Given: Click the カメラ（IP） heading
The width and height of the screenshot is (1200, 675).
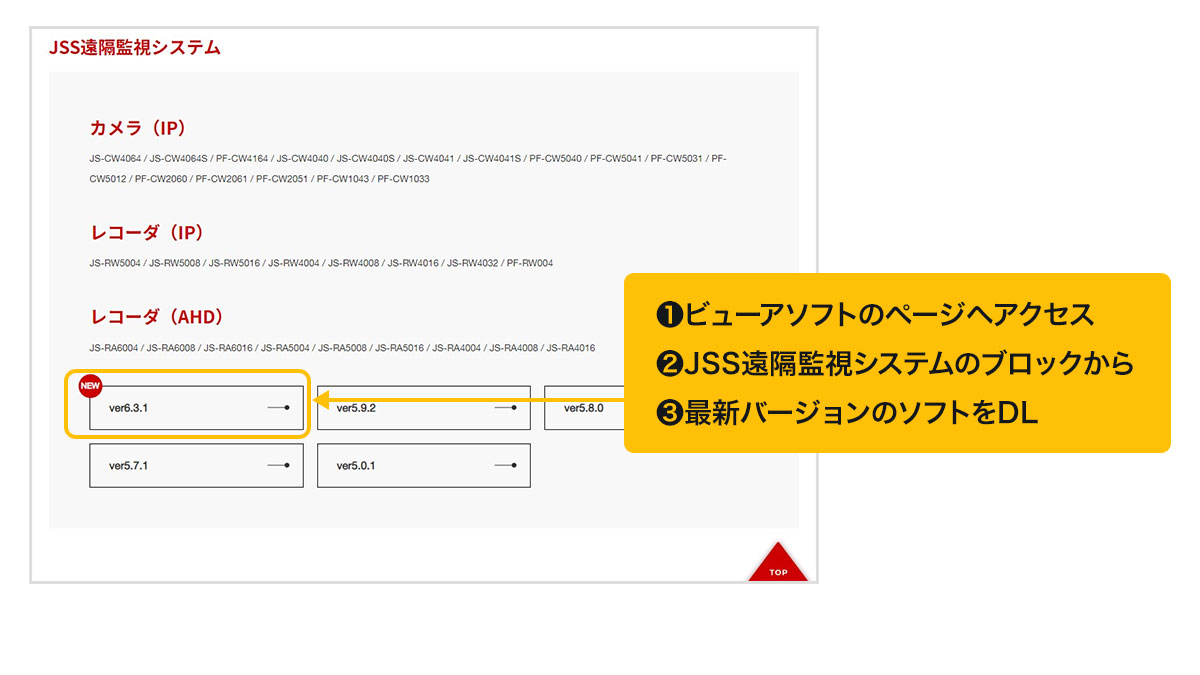Looking at the screenshot, I should [x=138, y=128].
